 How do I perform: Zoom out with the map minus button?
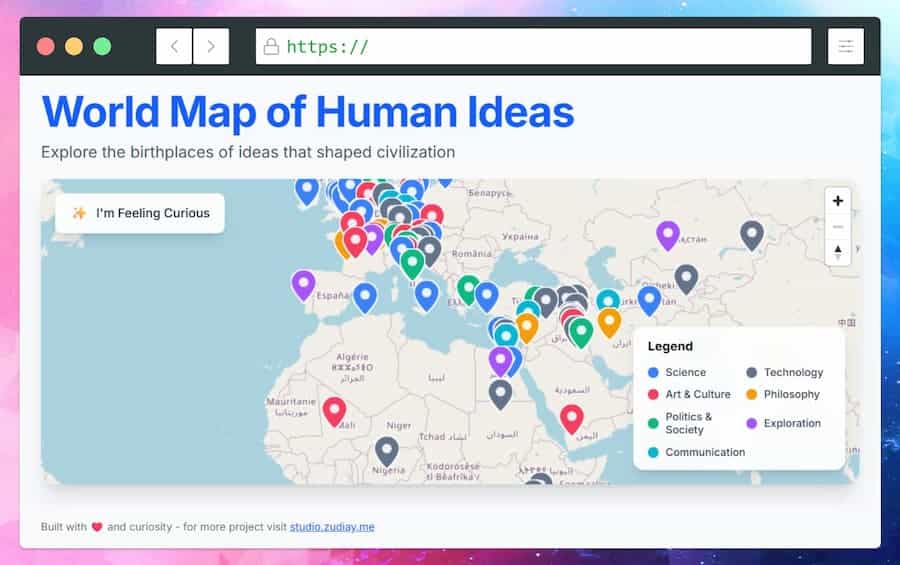point(837,226)
